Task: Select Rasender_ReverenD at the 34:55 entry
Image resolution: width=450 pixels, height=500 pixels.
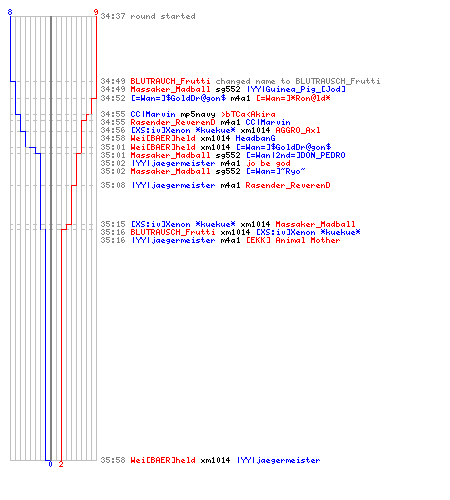Action: tap(173, 122)
